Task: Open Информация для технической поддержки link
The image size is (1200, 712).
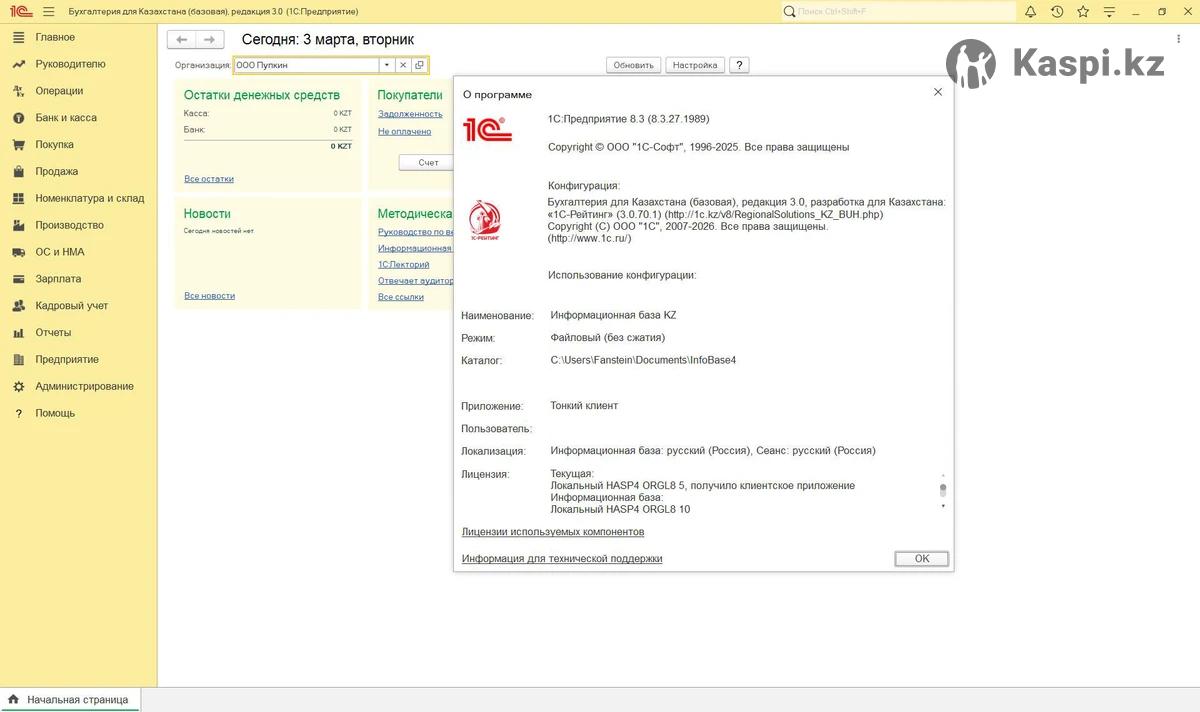Action: pyautogui.click(x=561, y=559)
